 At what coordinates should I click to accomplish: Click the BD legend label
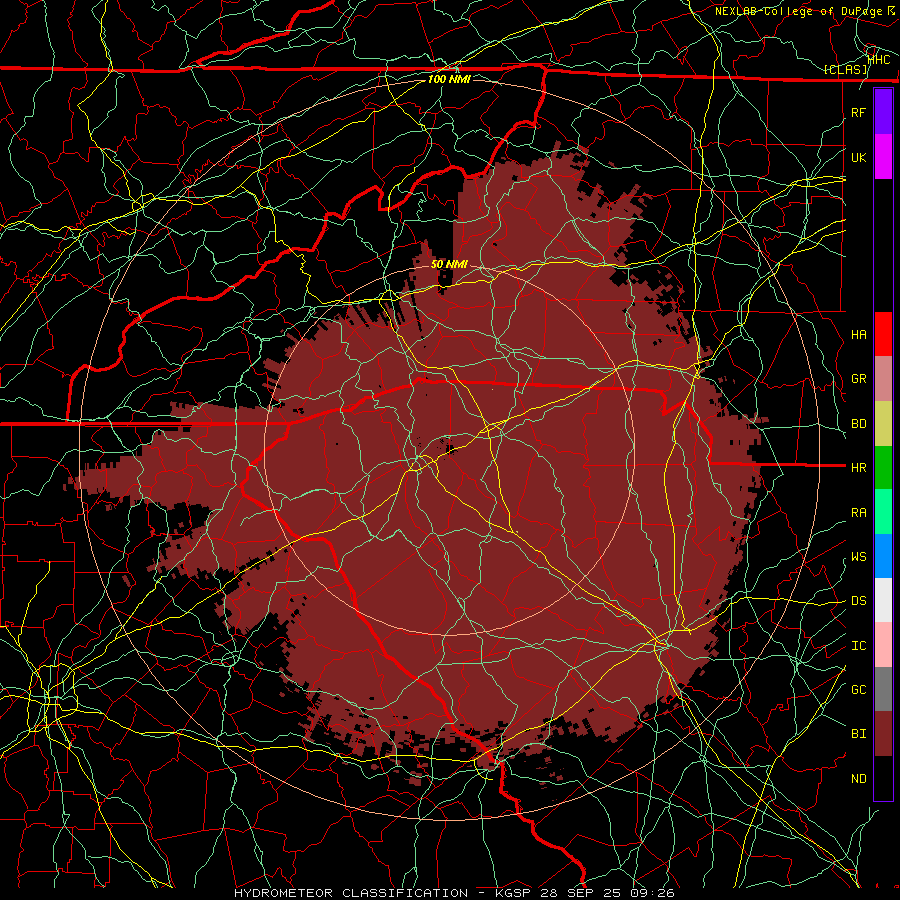click(858, 424)
